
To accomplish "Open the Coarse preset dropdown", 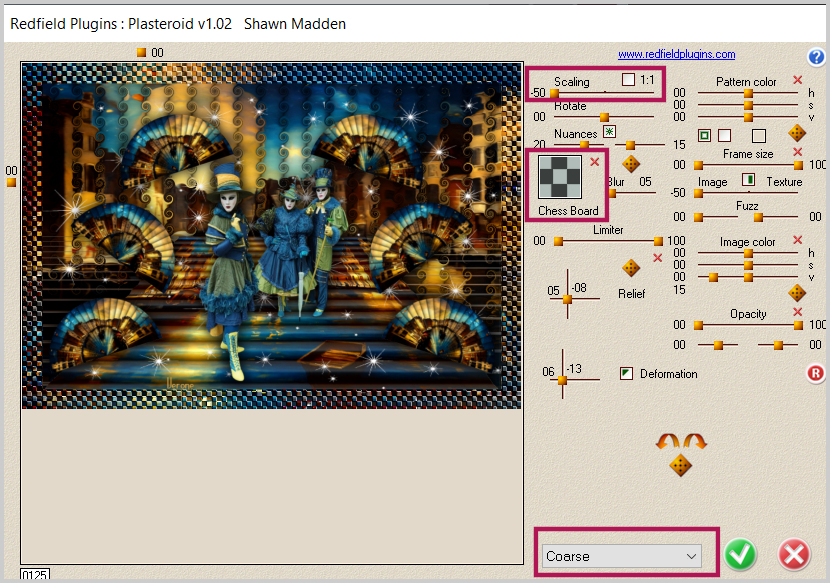I will (621, 556).
